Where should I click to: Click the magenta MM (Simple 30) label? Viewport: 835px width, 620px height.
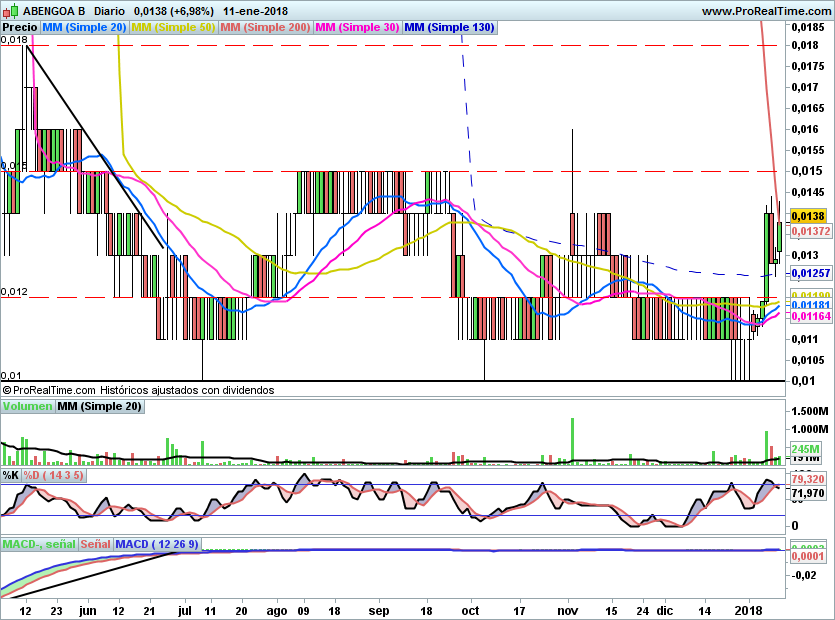pos(357,27)
